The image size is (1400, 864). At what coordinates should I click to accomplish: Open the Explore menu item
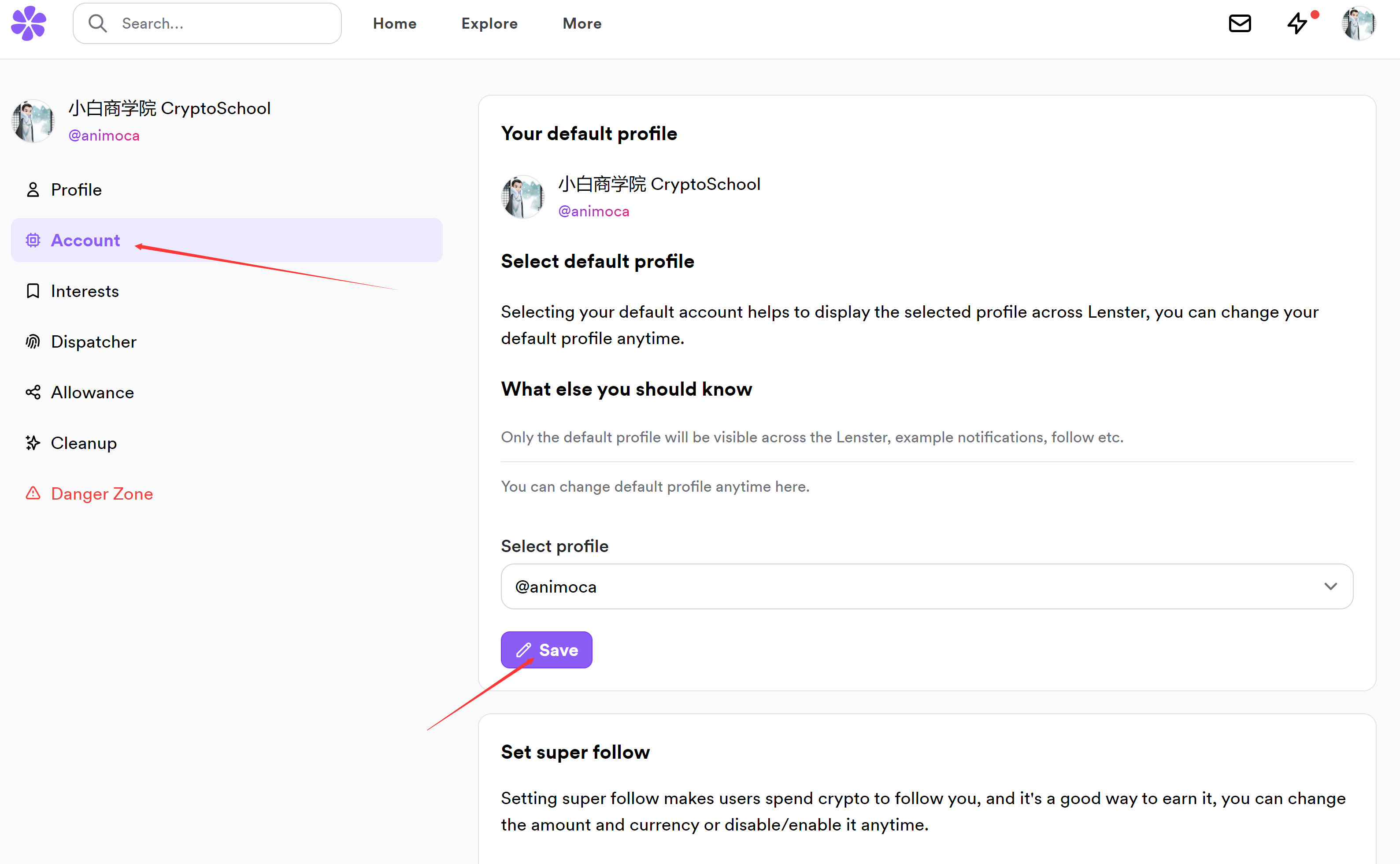(x=489, y=23)
